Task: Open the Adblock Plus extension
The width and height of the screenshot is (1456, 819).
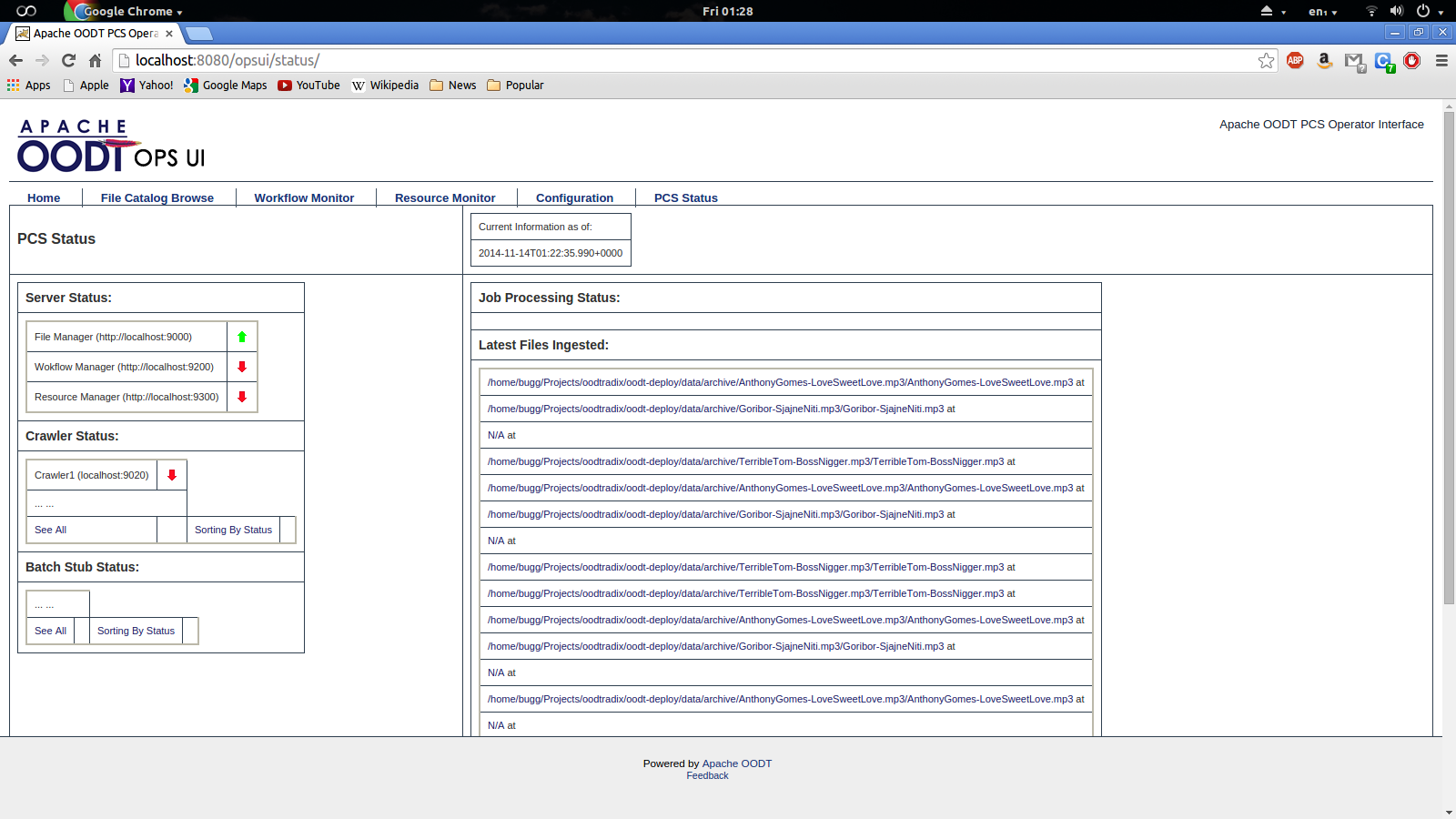Action: pyautogui.click(x=1295, y=61)
